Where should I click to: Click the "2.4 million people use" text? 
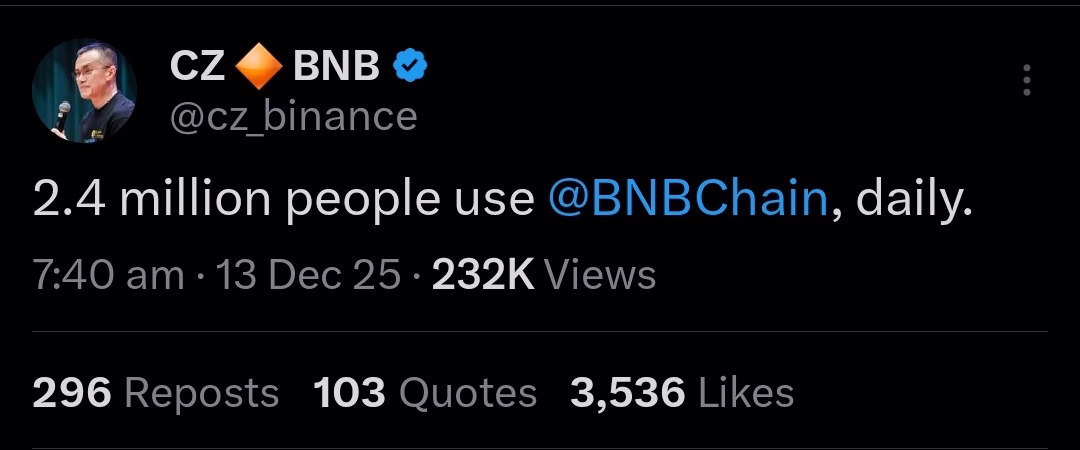pos(283,200)
